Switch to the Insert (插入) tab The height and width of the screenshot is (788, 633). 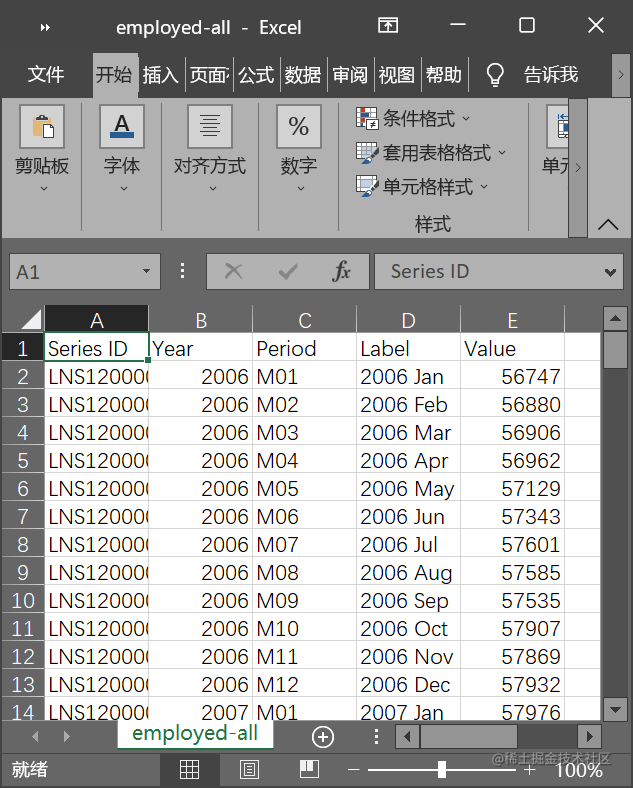click(x=160, y=75)
